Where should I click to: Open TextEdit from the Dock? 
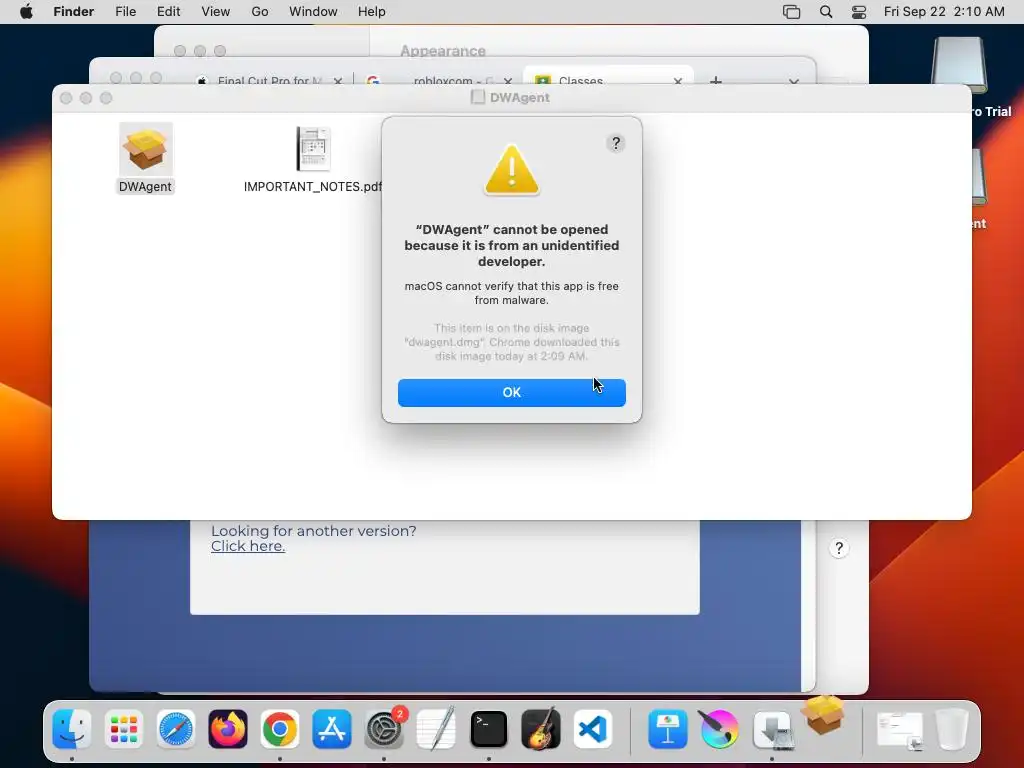point(436,729)
